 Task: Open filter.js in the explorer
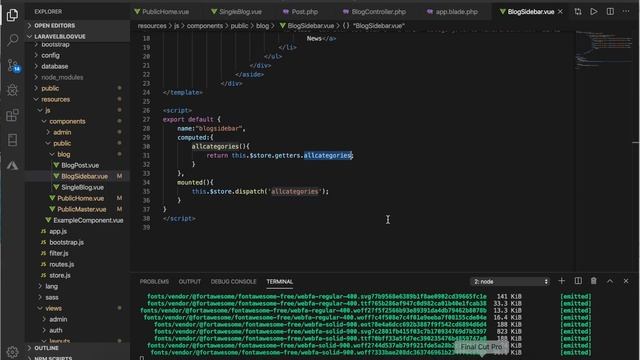pyautogui.click(x=59, y=253)
